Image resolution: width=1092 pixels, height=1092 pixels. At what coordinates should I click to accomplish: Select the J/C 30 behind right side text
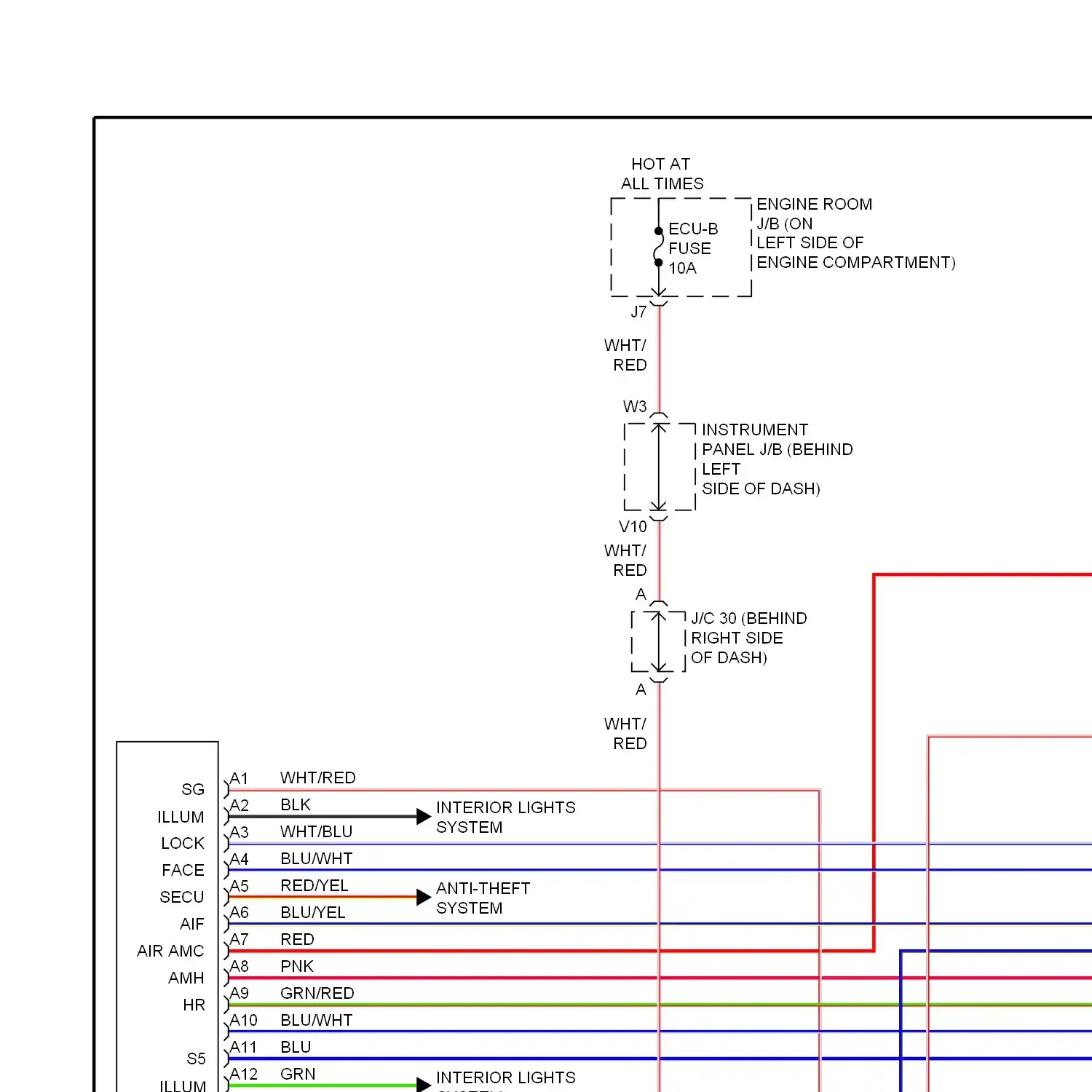(x=748, y=638)
